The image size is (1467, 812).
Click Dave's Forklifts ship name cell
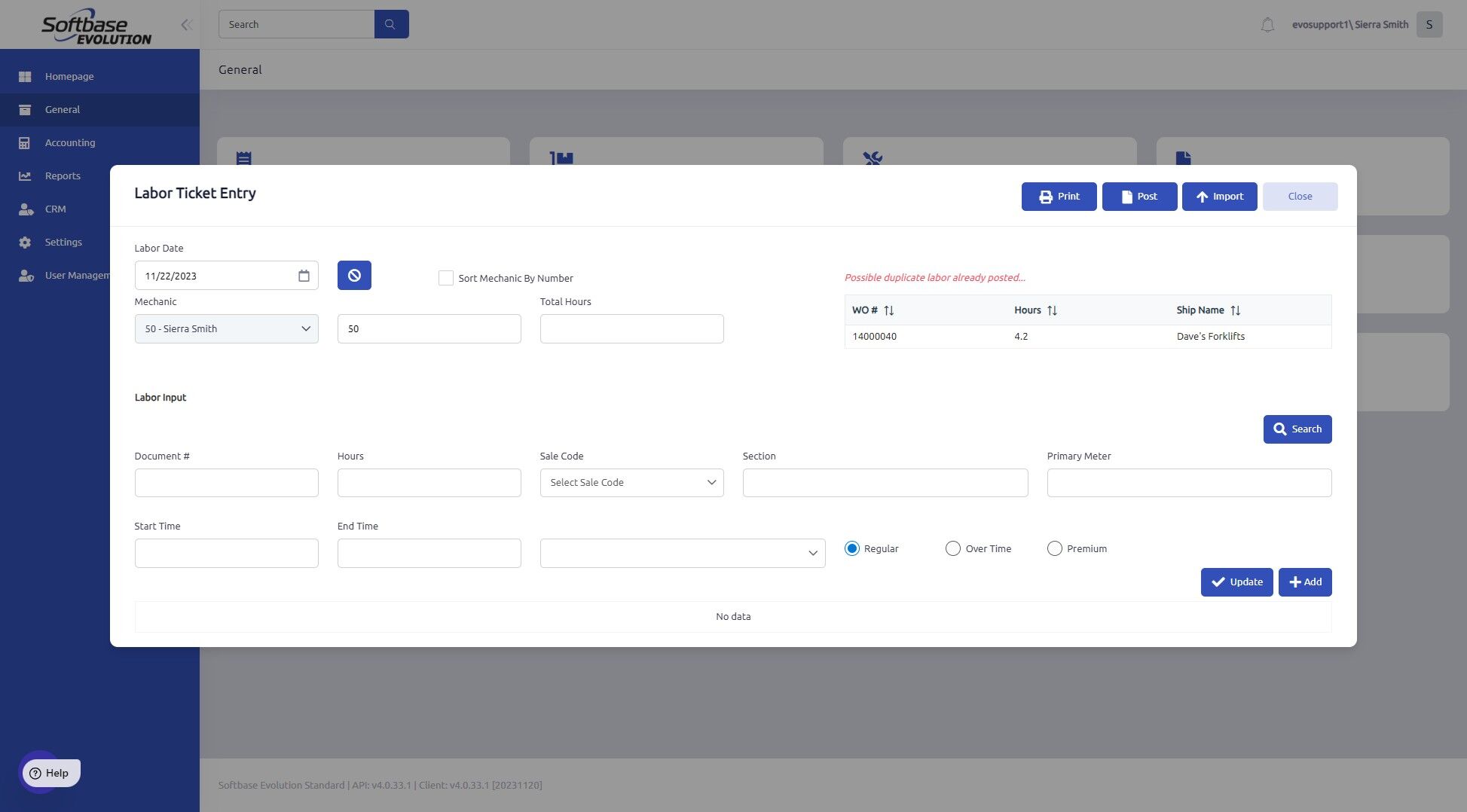click(x=1211, y=337)
